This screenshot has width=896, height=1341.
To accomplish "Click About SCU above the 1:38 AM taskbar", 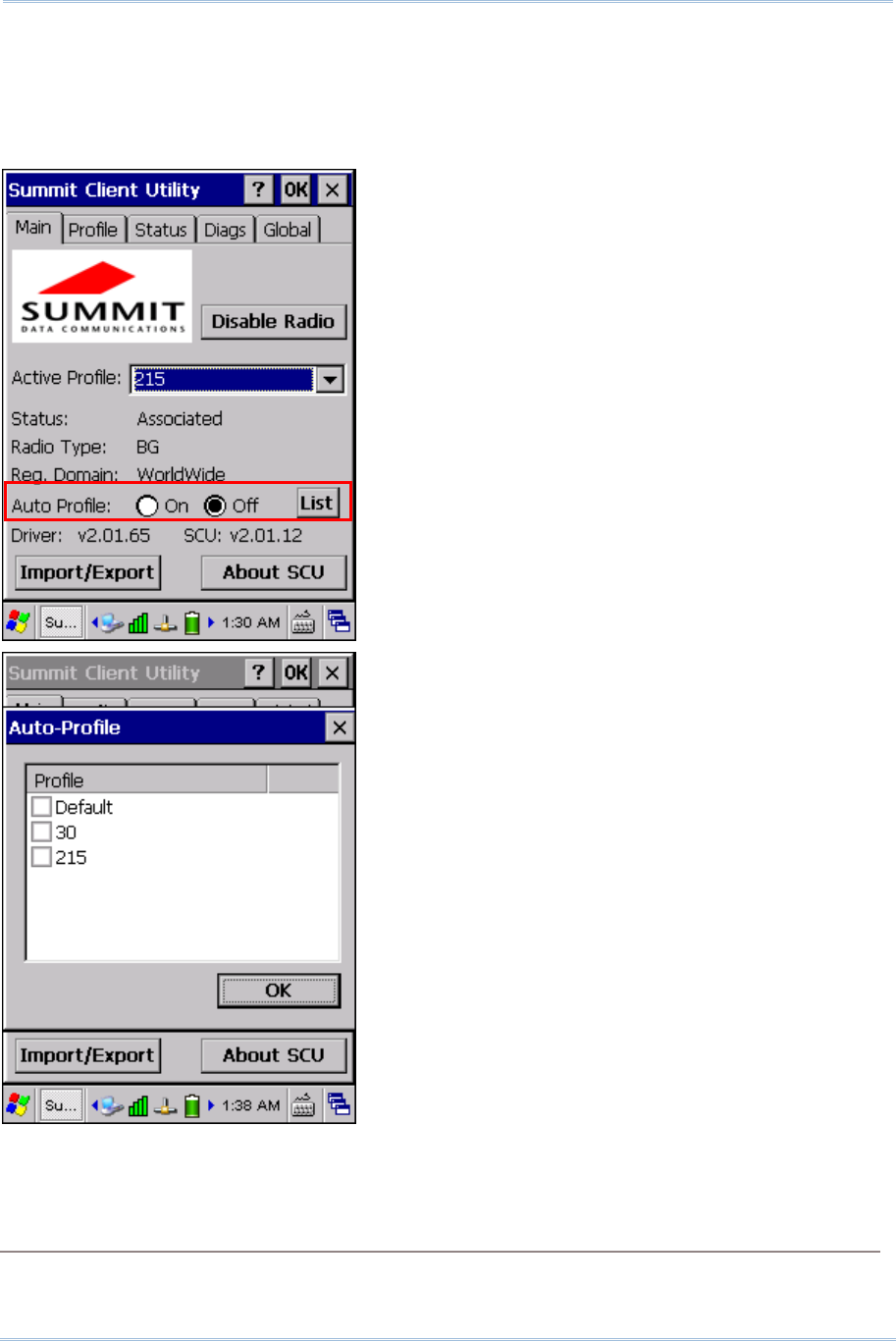I will pyautogui.click(x=274, y=1055).
